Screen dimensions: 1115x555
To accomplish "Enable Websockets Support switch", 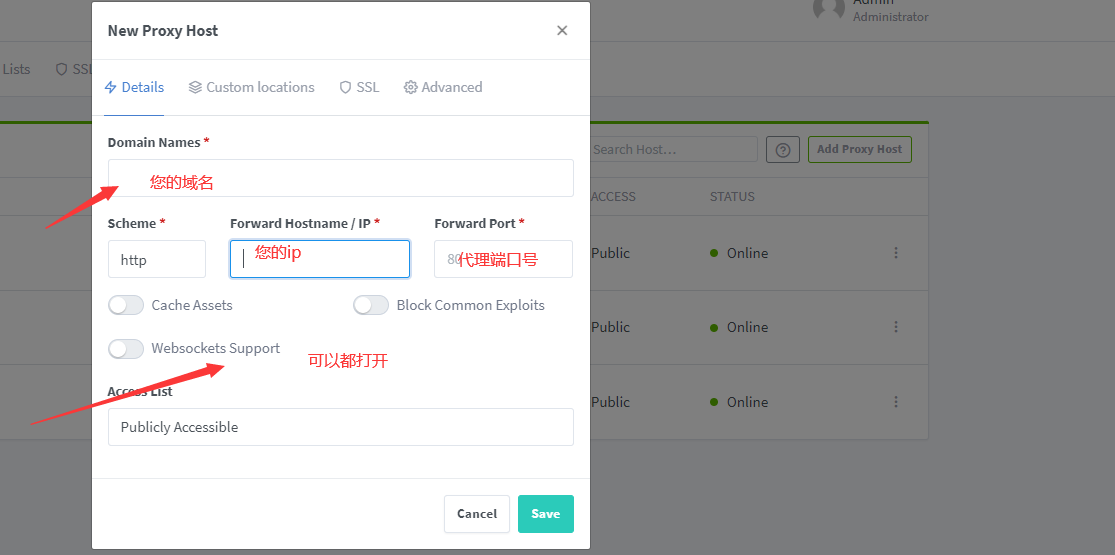I will (x=126, y=349).
